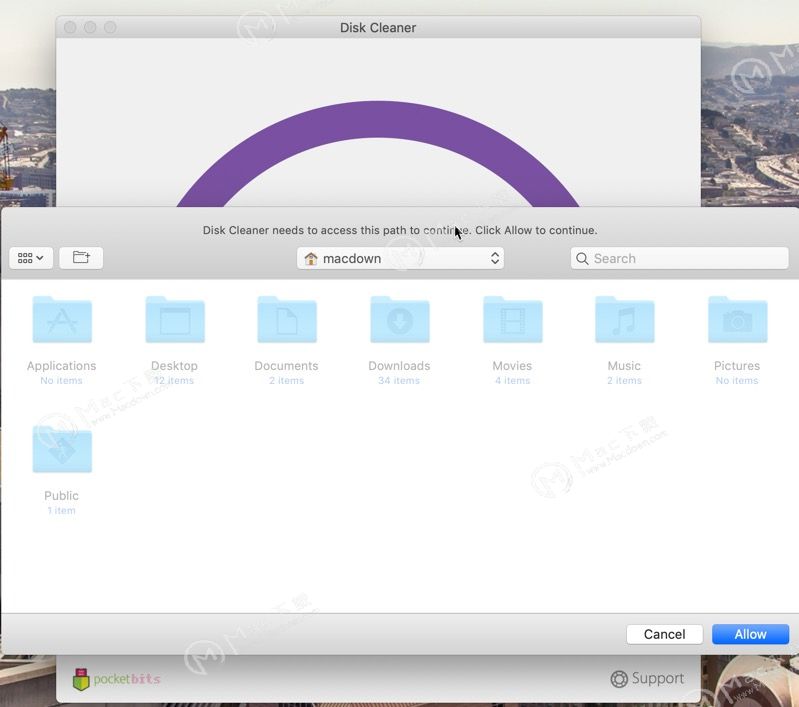799x707 pixels.
Task: Click the home icon beside macdown
Action: 311,258
